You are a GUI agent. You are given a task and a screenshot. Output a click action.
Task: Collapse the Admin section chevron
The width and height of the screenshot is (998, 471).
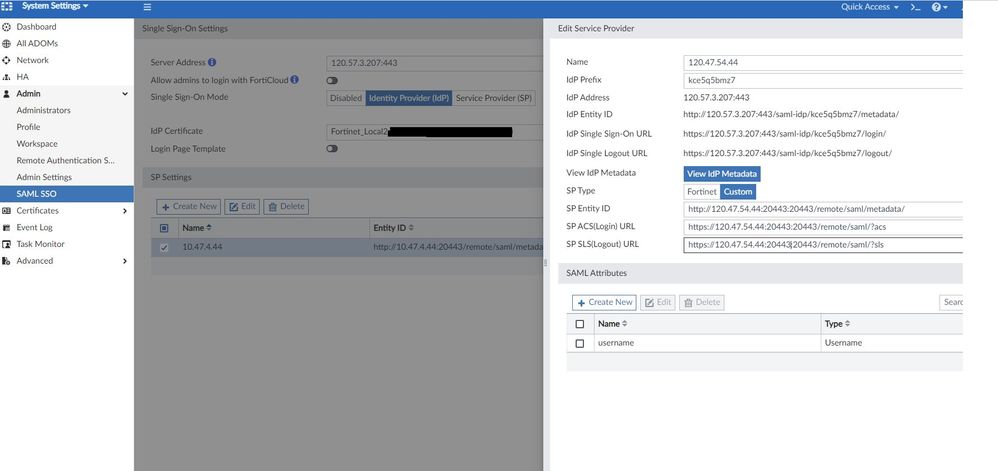[125, 94]
